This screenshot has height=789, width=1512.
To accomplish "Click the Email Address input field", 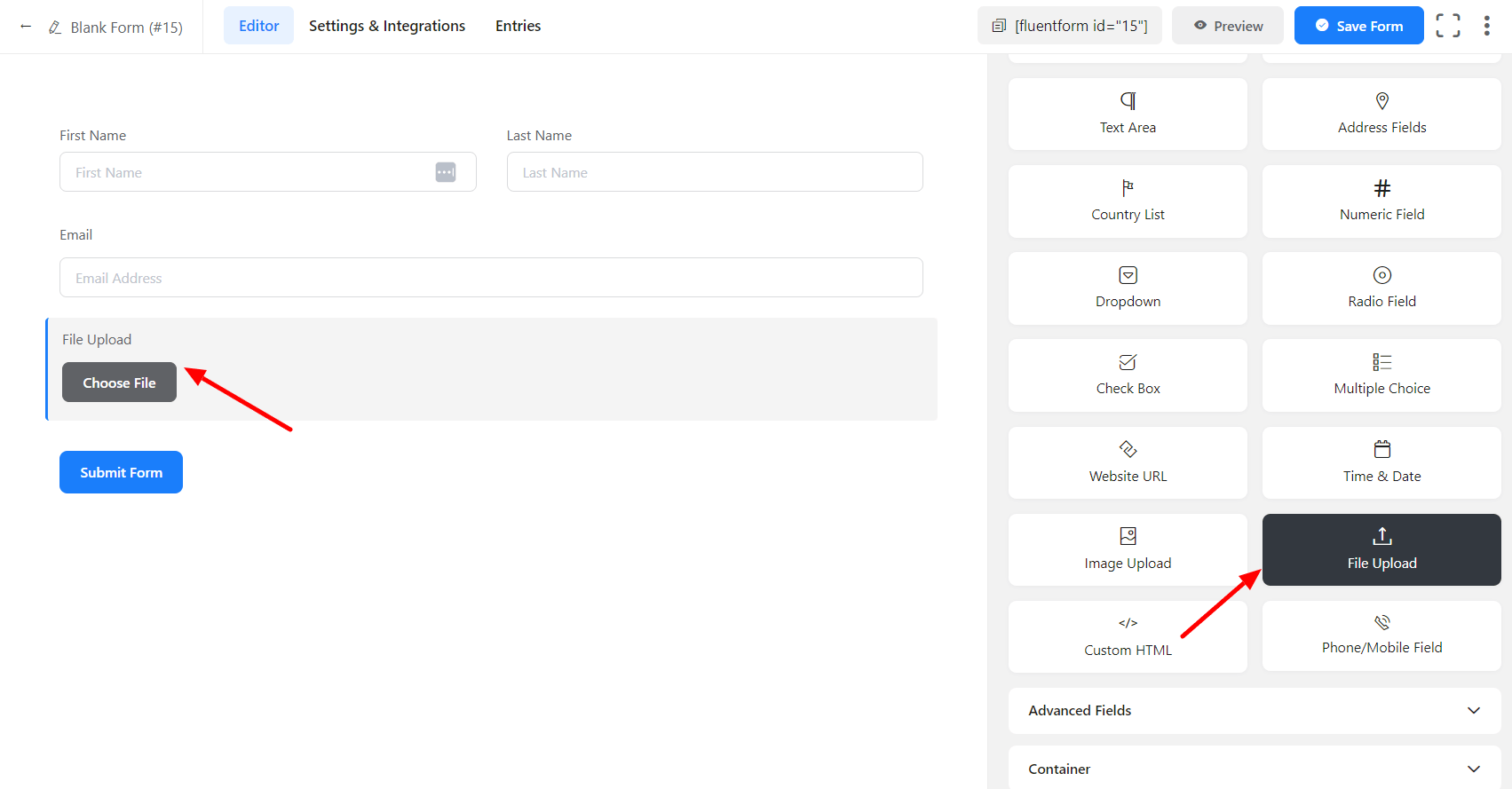I will tap(491, 278).
